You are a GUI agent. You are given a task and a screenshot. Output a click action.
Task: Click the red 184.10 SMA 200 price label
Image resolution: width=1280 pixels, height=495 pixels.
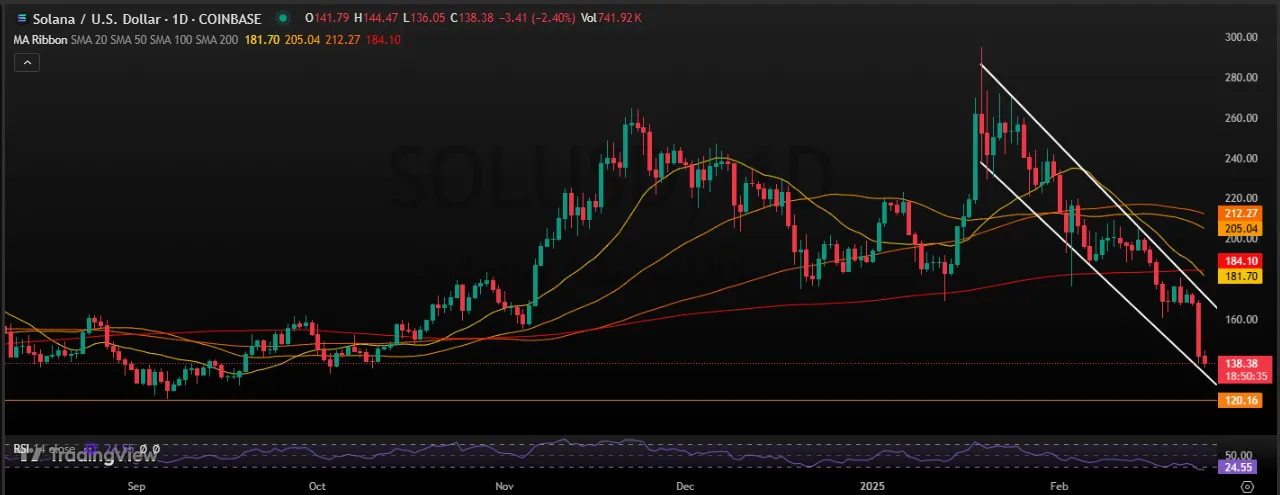coord(1236,260)
